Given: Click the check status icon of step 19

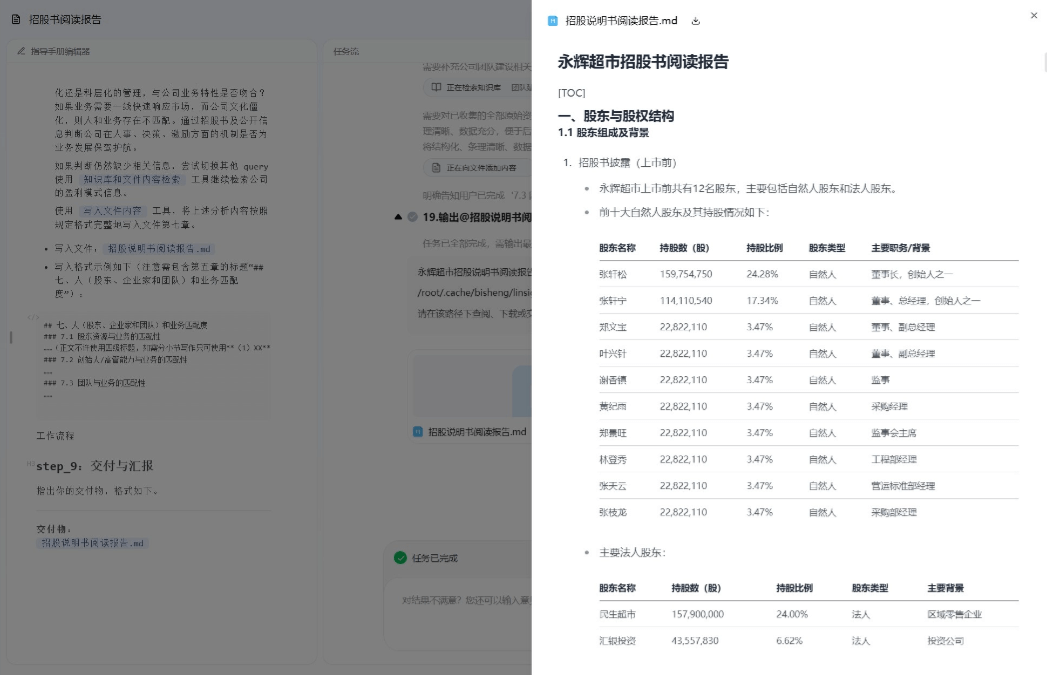Looking at the screenshot, I should [x=412, y=217].
